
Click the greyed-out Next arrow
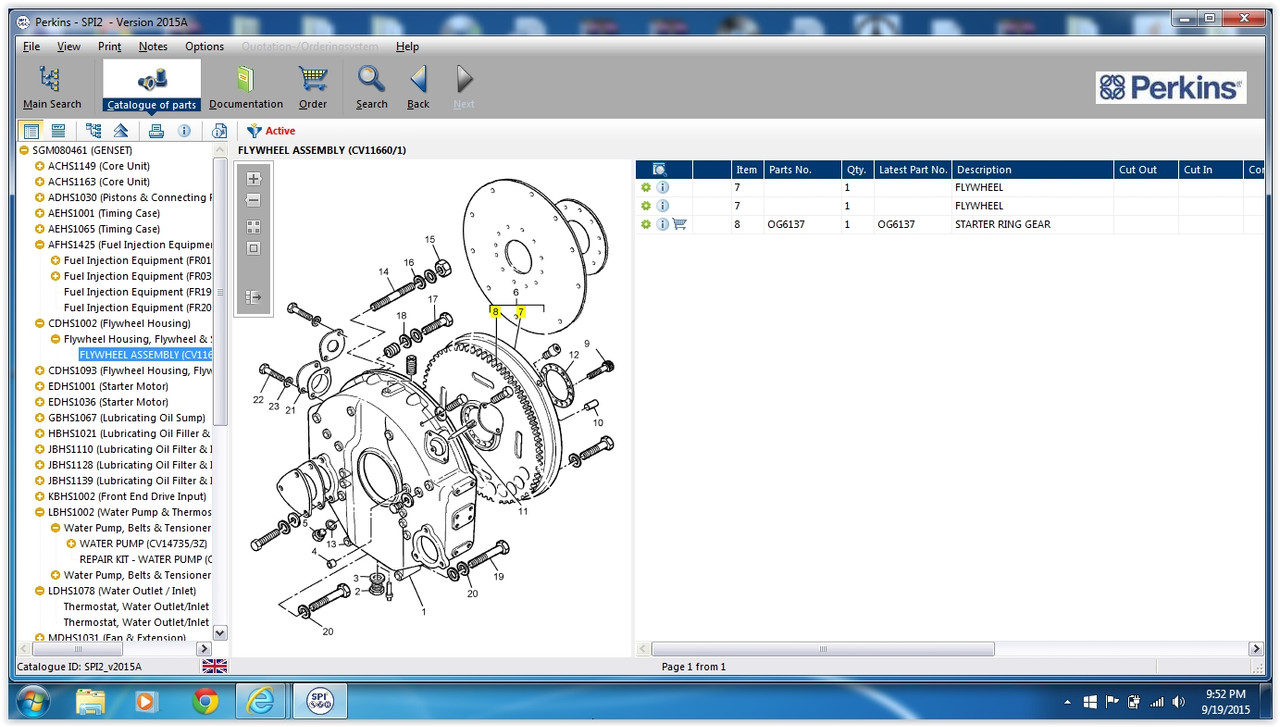pyautogui.click(x=464, y=87)
